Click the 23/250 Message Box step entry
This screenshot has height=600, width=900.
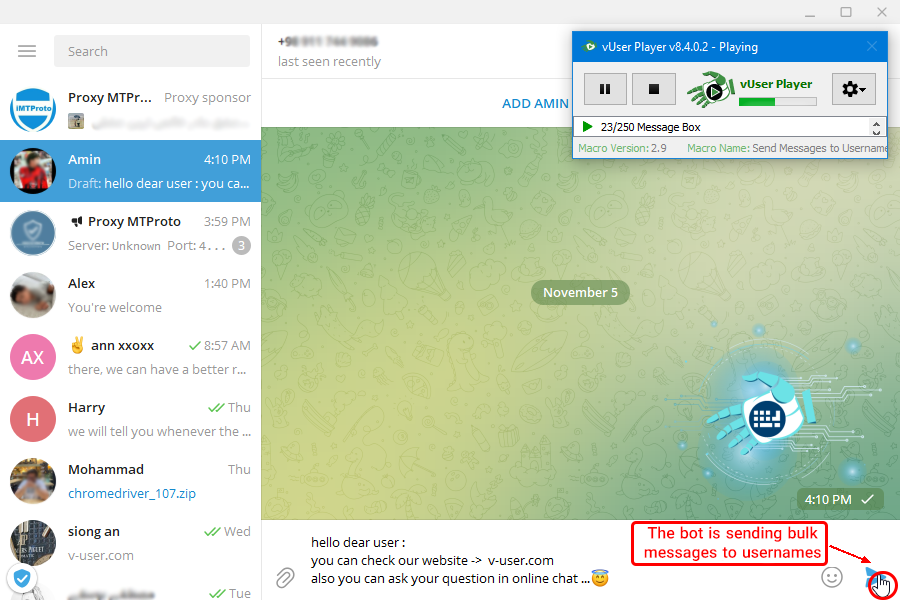pos(650,127)
